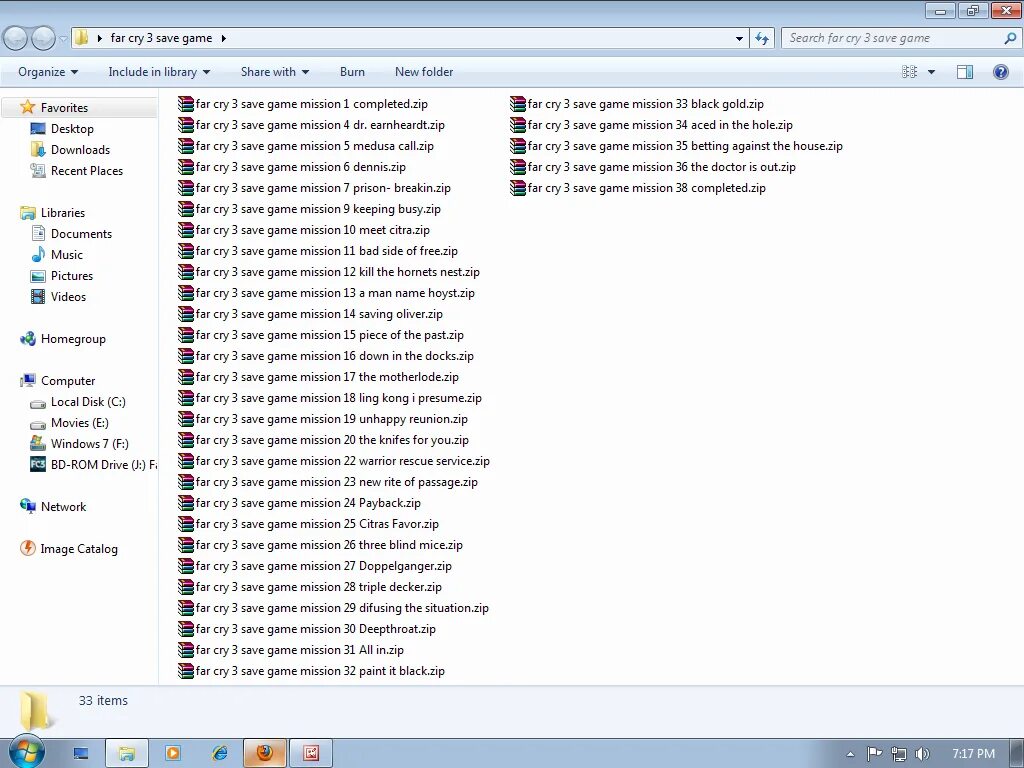Click the refresh button beside address bar
The image size is (1024, 768).
(761, 39)
